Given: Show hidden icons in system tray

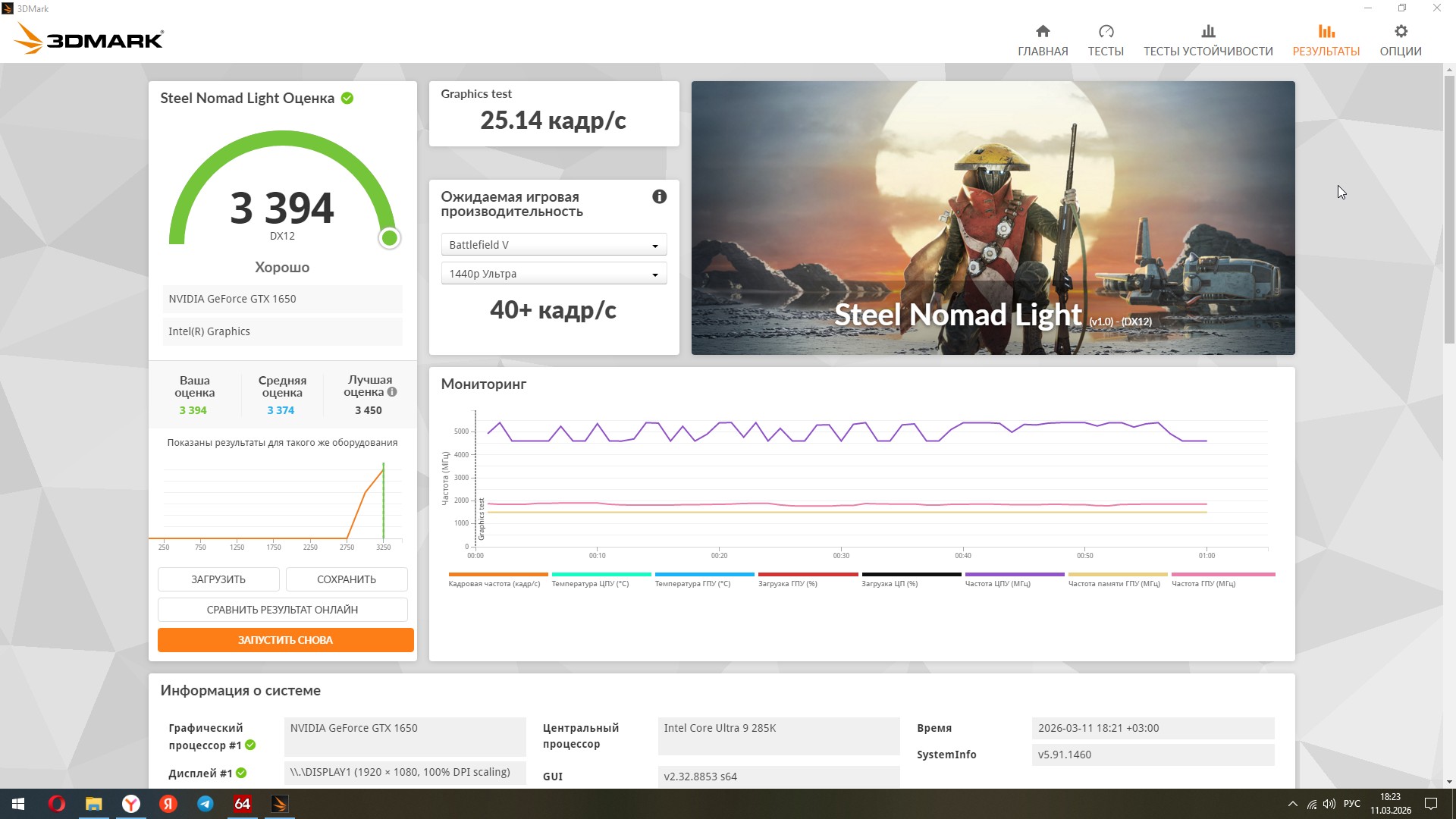Looking at the screenshot, I should (1292, 804).
